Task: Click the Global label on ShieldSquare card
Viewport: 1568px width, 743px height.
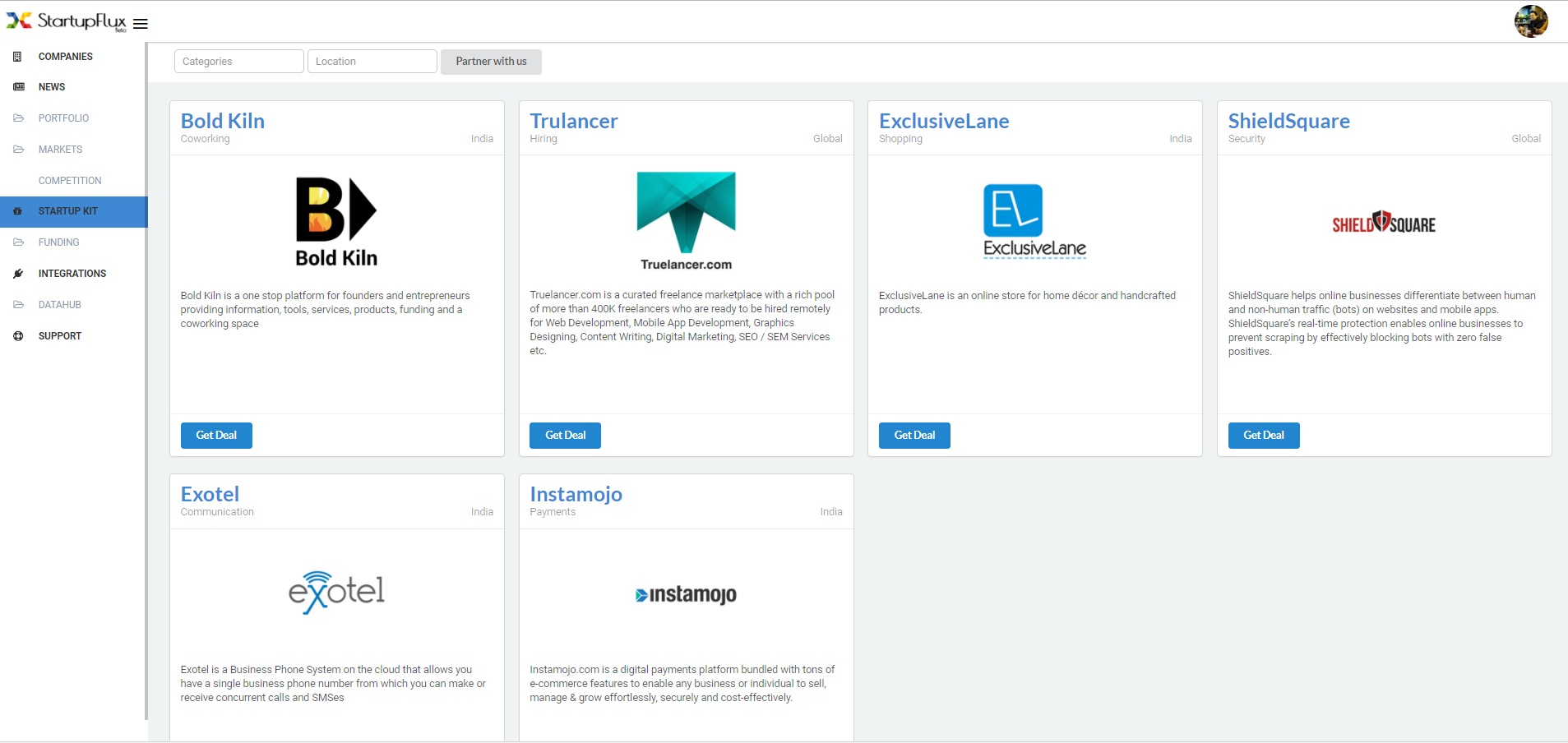Action: (1526, 139)
